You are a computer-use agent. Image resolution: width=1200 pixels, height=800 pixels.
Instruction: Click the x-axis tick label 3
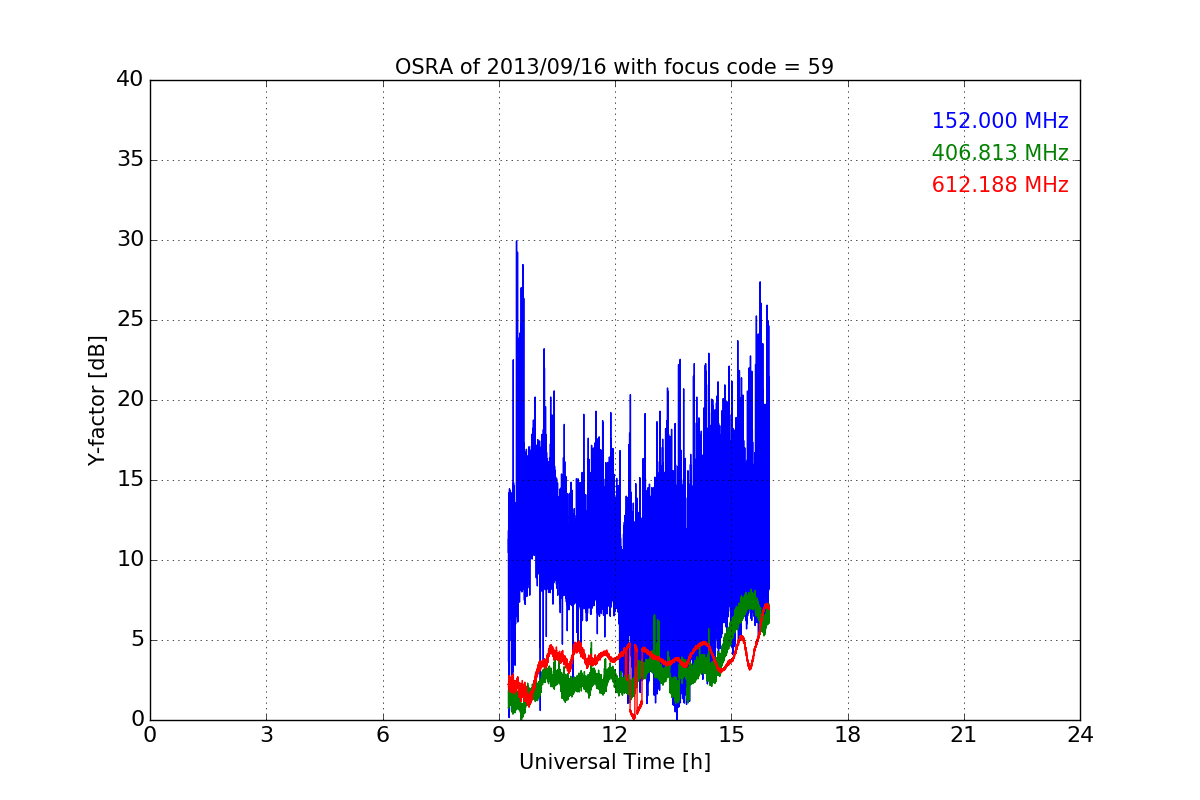click(266, 735)
